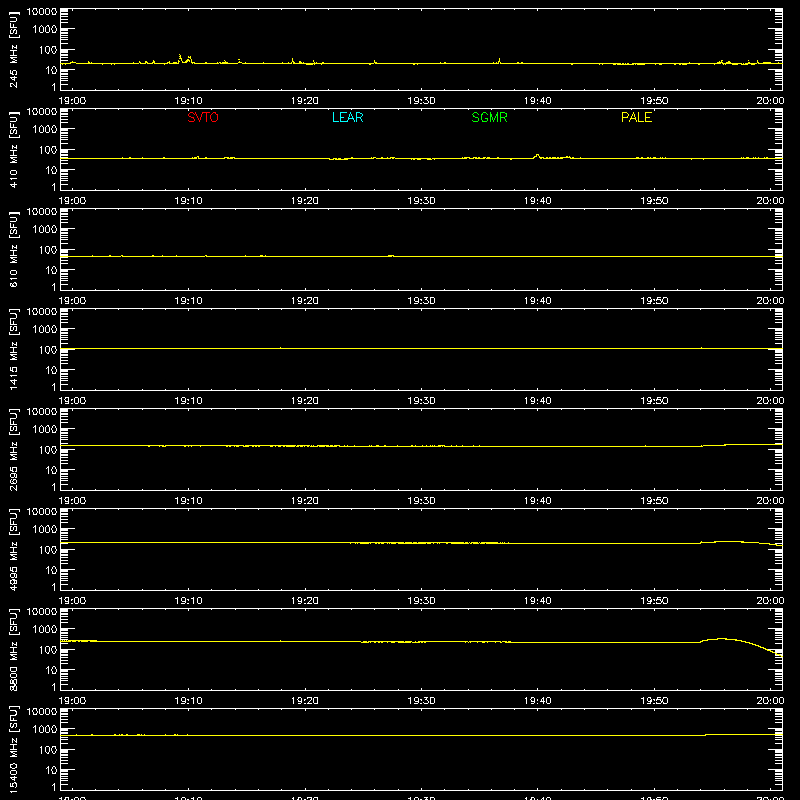Click the 10000 y-axis value of 245 MHz plot
This screenshot has height=800, width=800.
[42, 12]
